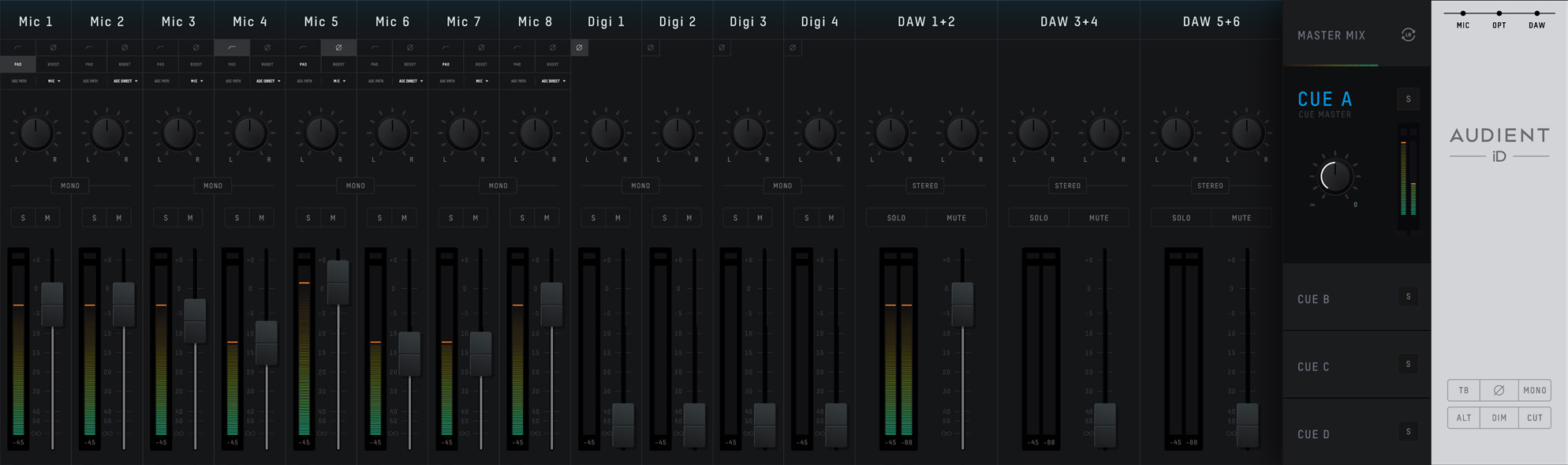Image resolution: width=1568 pixels, height=465 pixels.
Task: Click the TB talkback button
Action: point(1464,390)
